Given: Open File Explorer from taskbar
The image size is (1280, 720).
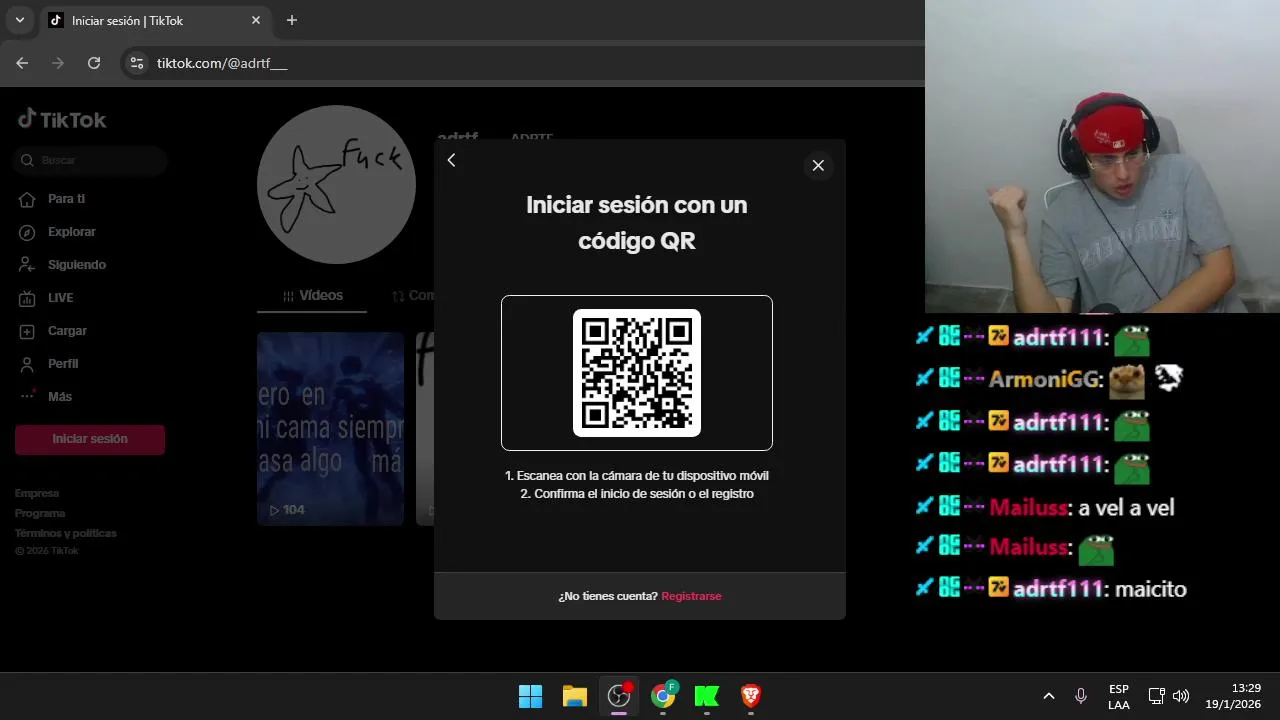Looking at the screenshot, I should tap(574, 696).
